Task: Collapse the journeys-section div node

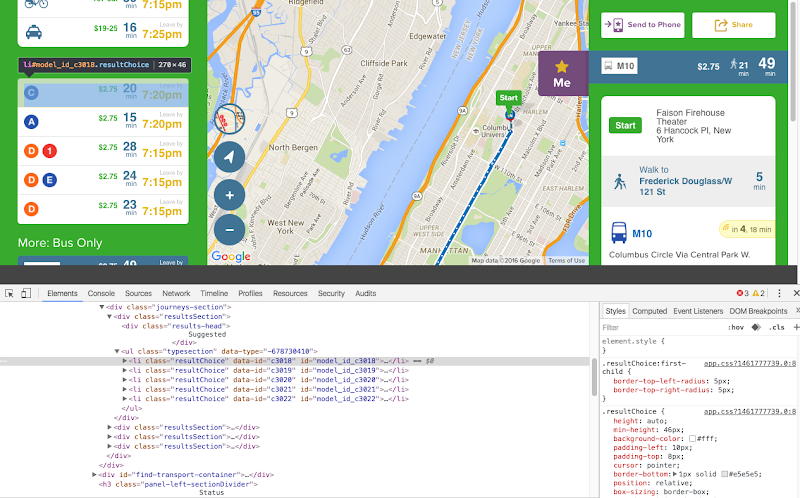Action: tap(102, 307)
